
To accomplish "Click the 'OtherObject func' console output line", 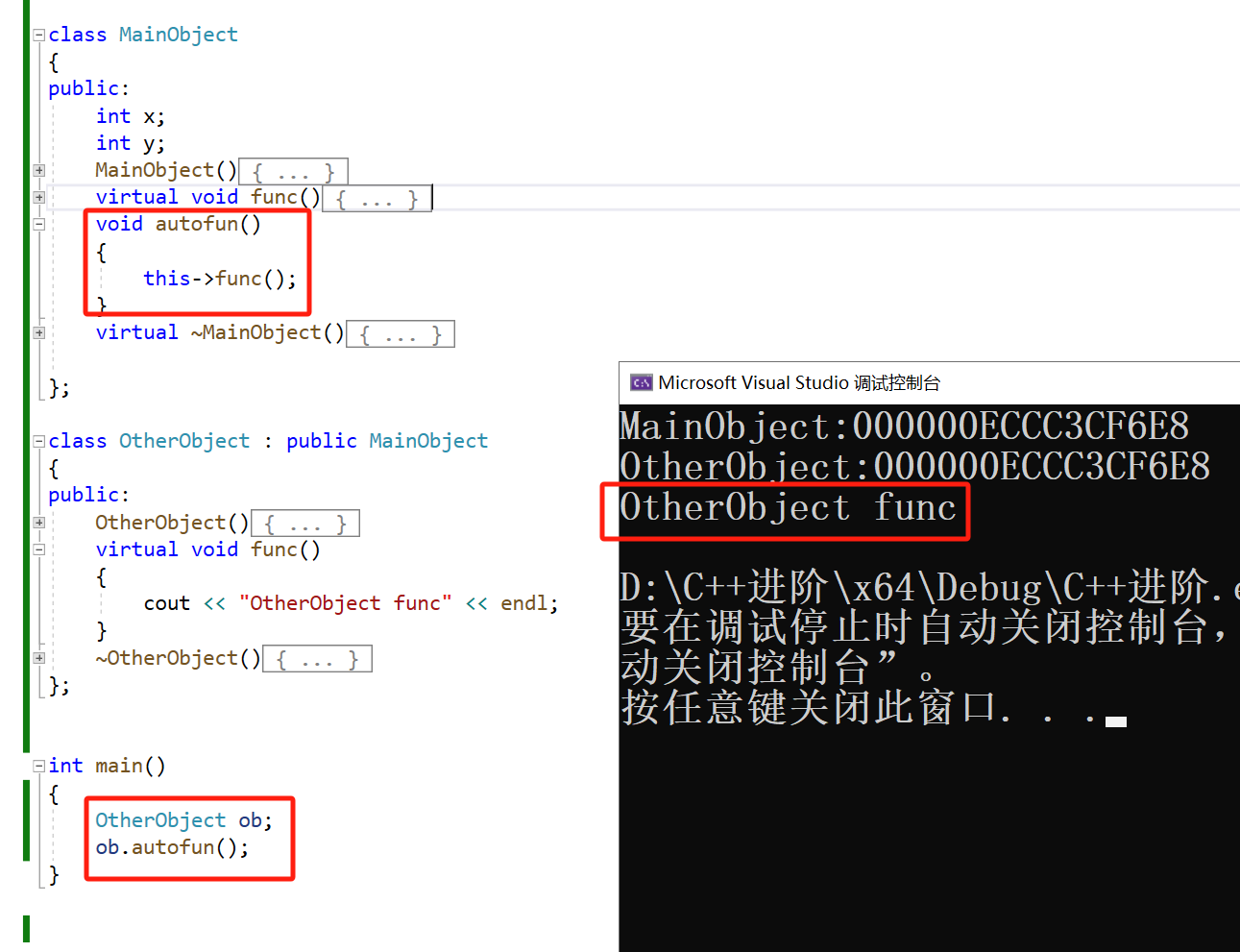I will [788, 507].
